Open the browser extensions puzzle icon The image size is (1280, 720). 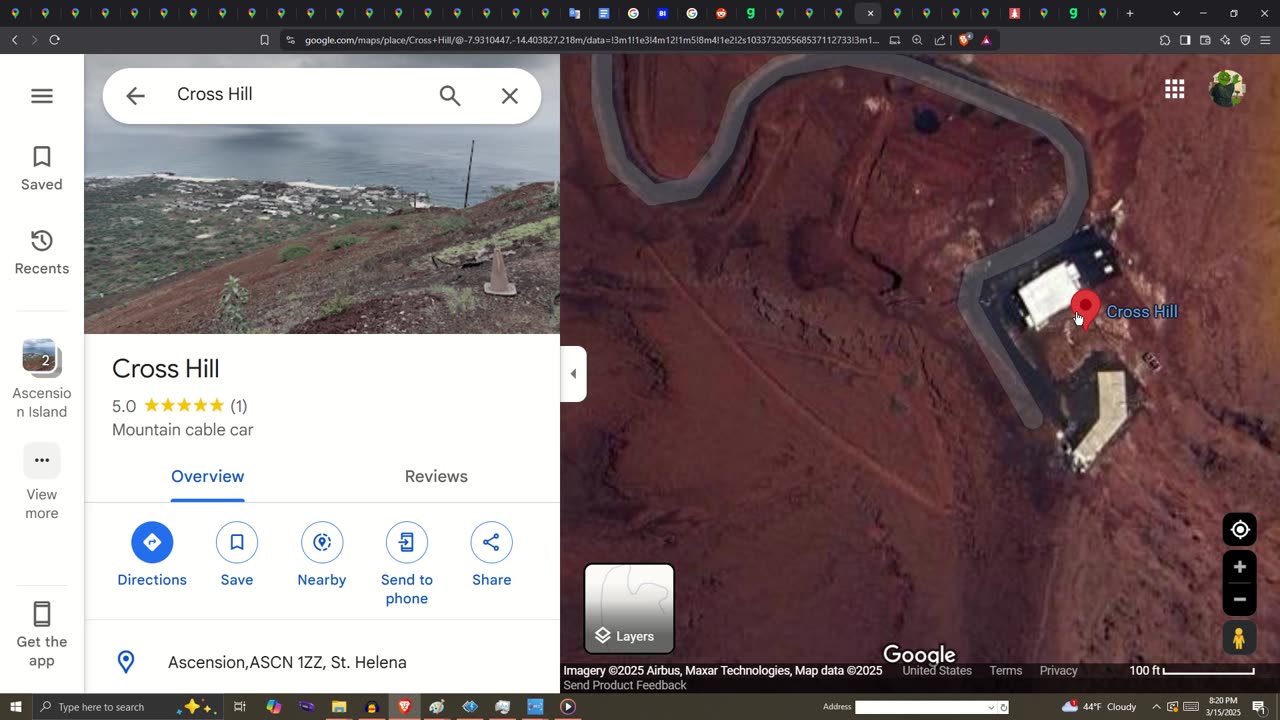tap(1165, 40)
